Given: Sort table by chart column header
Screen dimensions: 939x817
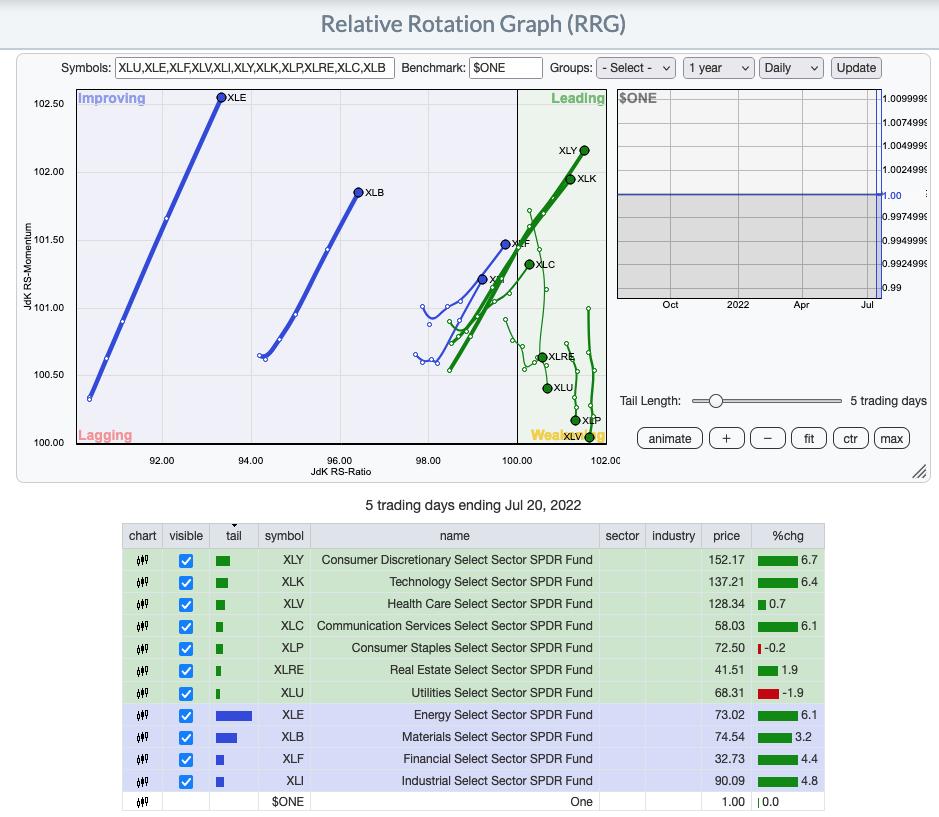Looking at the screenshot, I should click(143, 535).
